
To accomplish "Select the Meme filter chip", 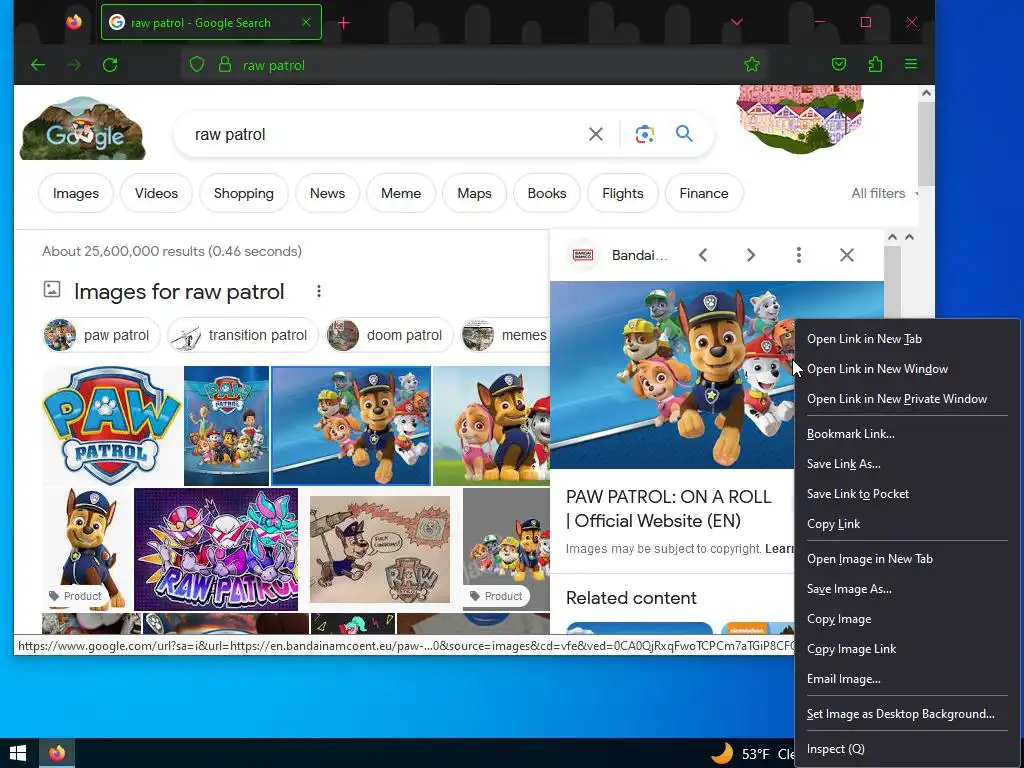I will [401, 193].
